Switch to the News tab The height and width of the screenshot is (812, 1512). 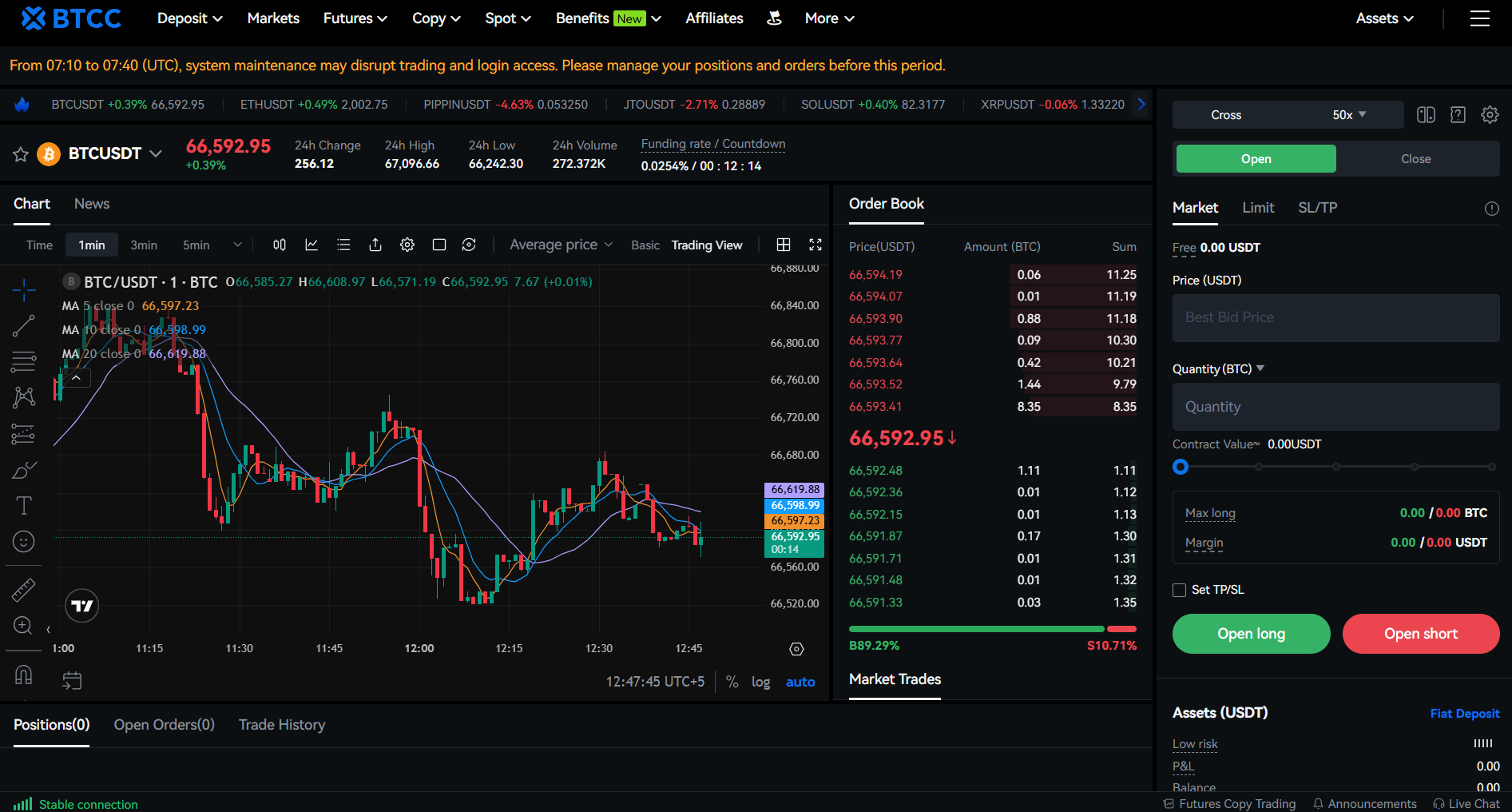[92, 204]
